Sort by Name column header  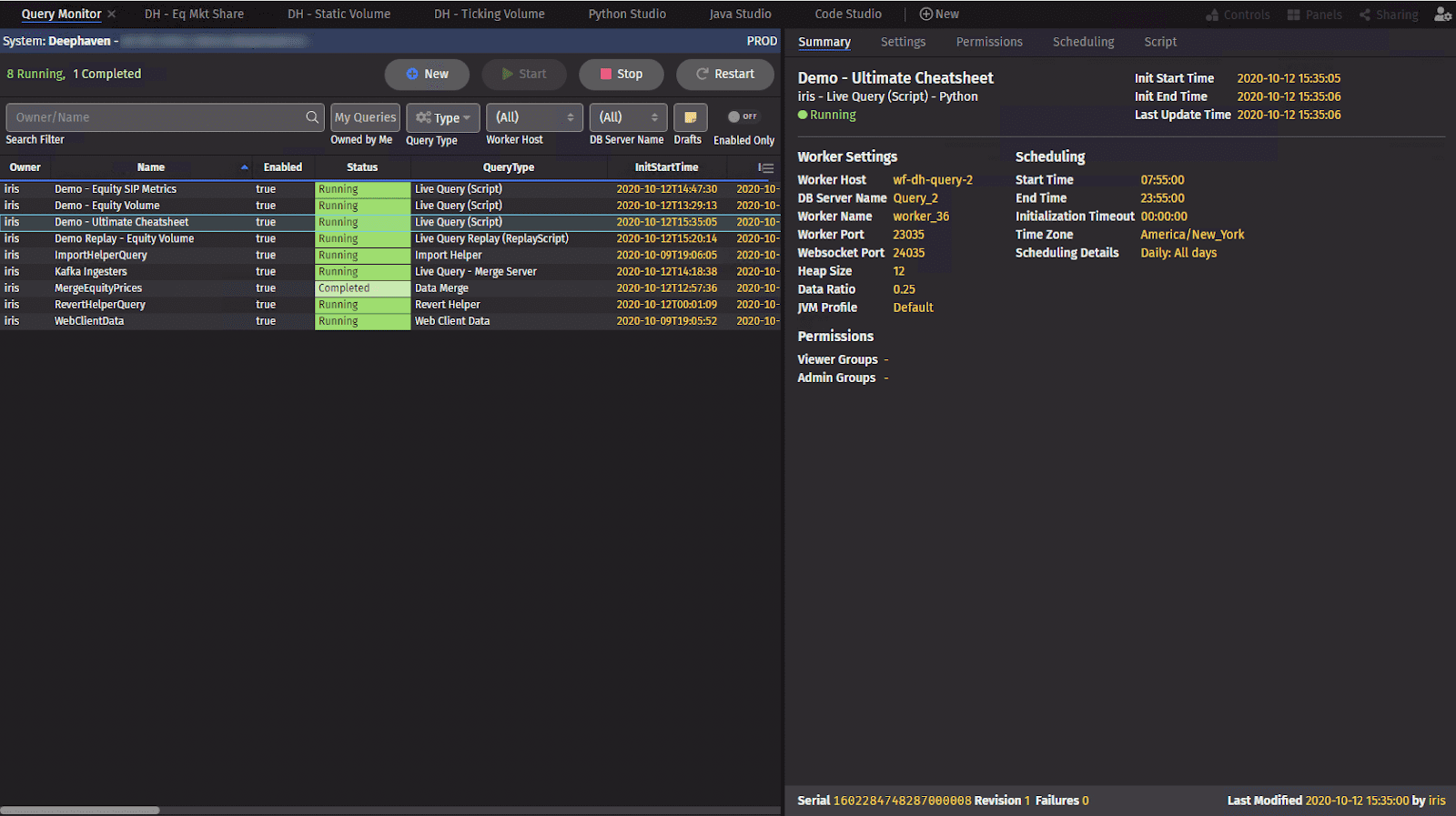pos(151,167)
